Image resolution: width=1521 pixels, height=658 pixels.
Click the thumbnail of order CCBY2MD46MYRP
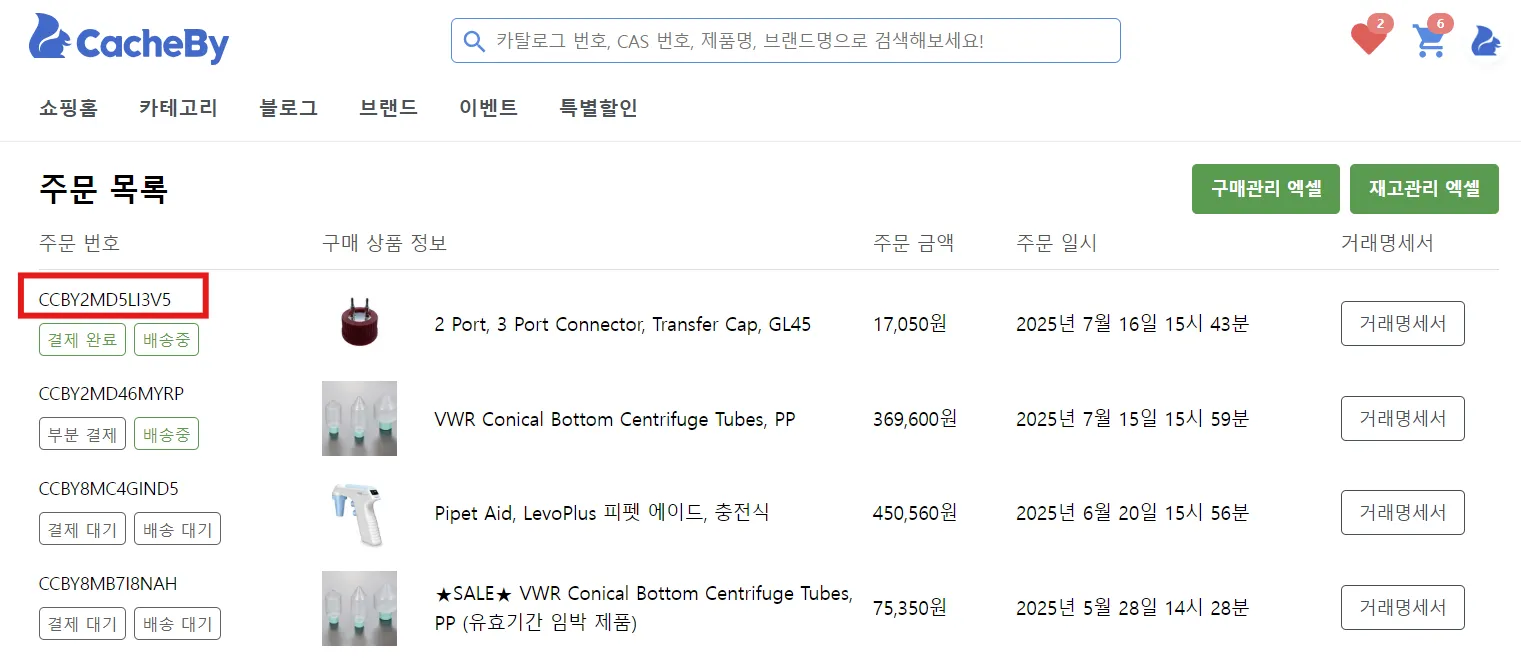pyautogui.click(x=359, y=418)
